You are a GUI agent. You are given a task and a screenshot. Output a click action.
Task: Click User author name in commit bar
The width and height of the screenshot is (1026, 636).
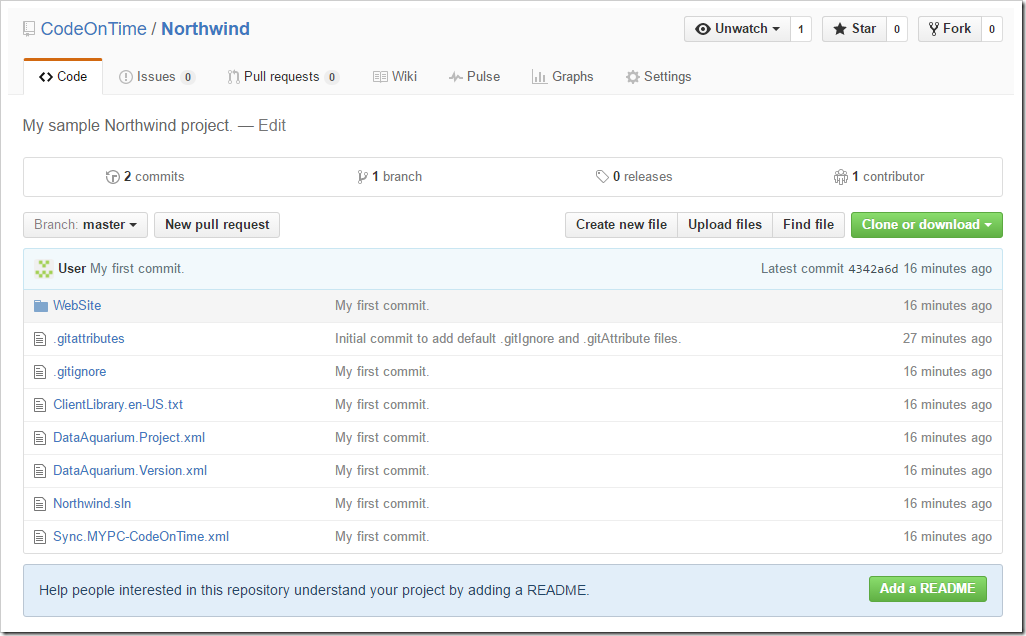72,268
